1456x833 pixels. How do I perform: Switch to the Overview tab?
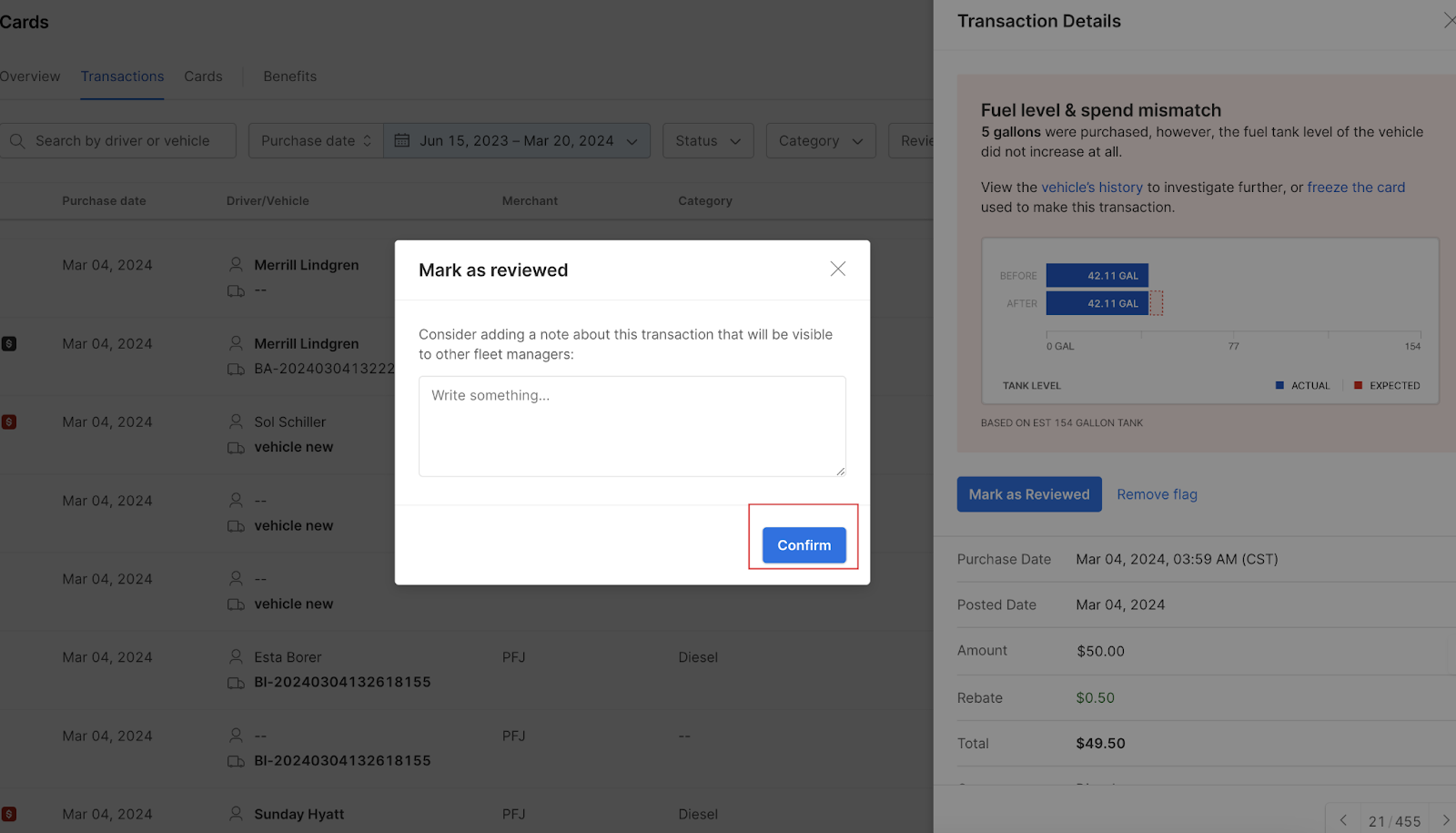coord(30,76)
